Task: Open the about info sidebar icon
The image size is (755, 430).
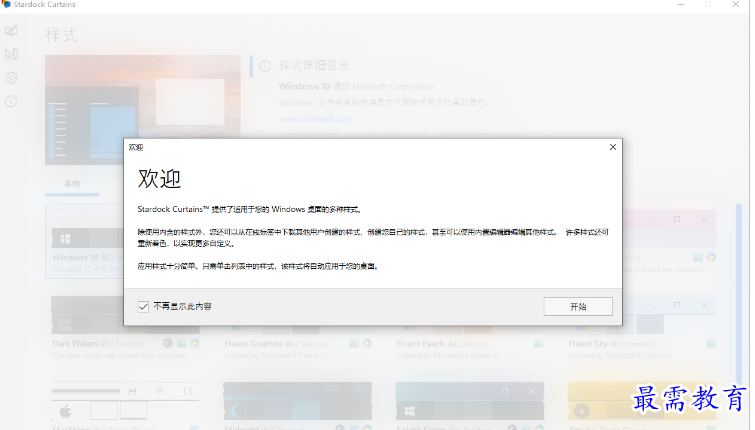Action: (11, 101)
